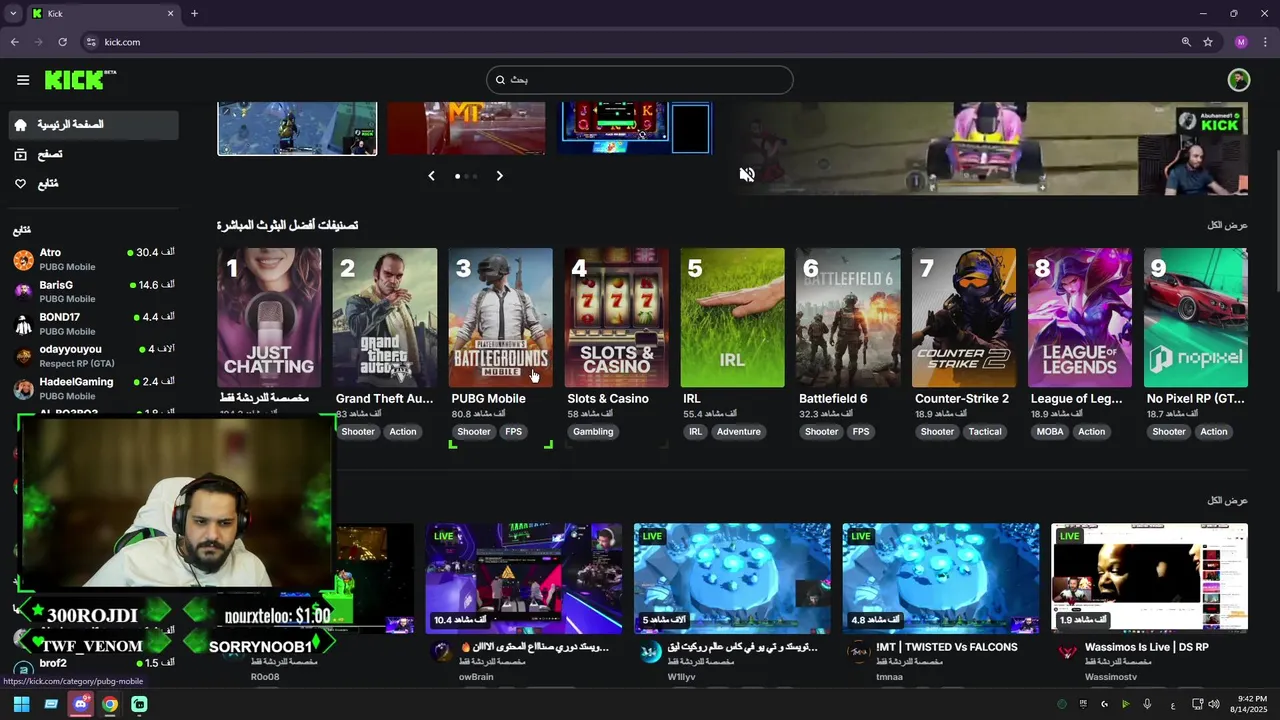
Task: Open Wassimostv's live stream thumbnail
Action: coord(1149,578)
